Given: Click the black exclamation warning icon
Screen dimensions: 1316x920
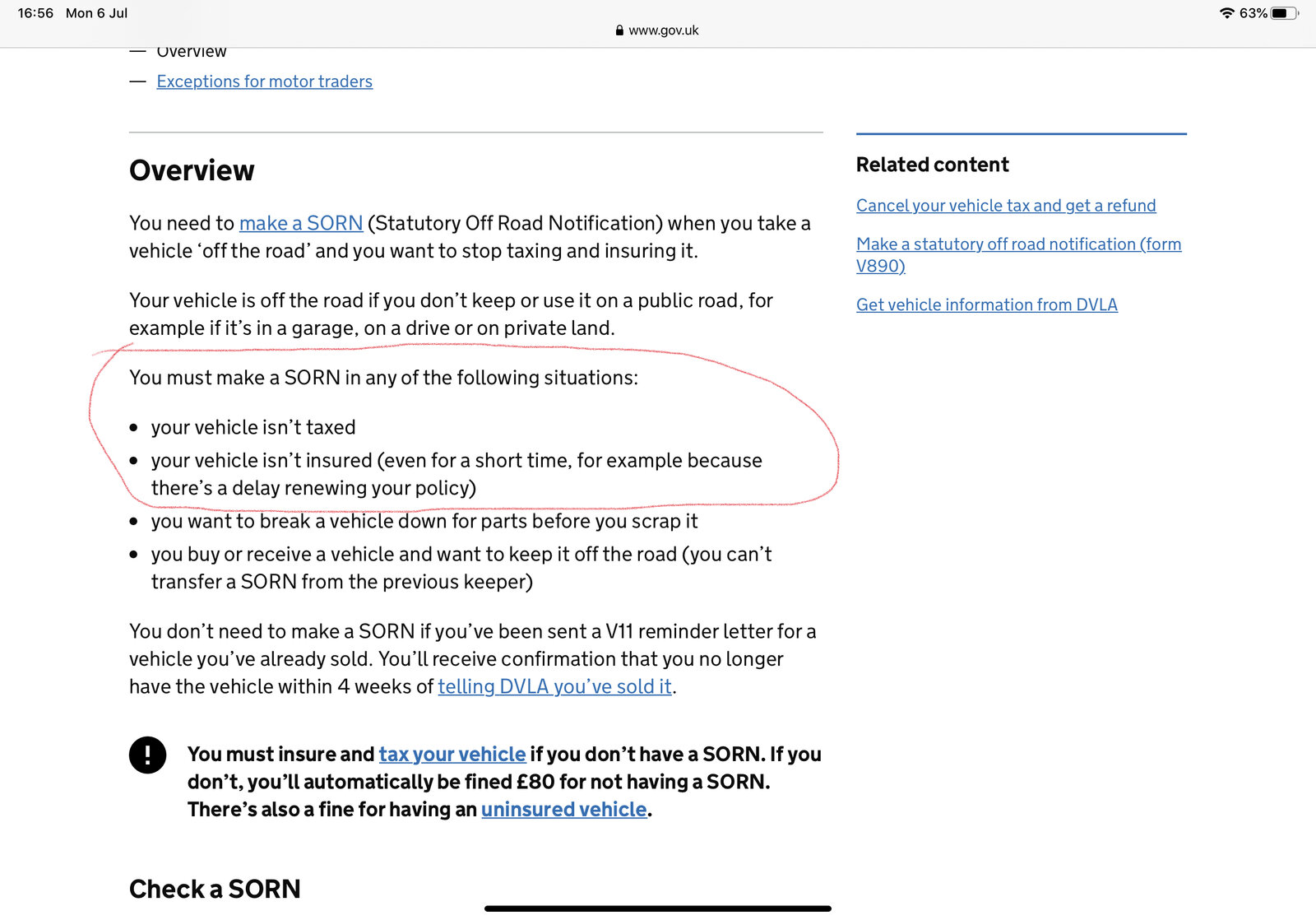Looking at the screenshot, I should click(x=148, y=755).
